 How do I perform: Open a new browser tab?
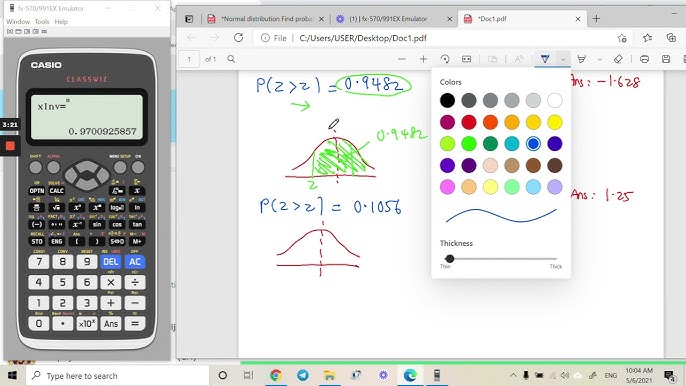pos(596,19)
